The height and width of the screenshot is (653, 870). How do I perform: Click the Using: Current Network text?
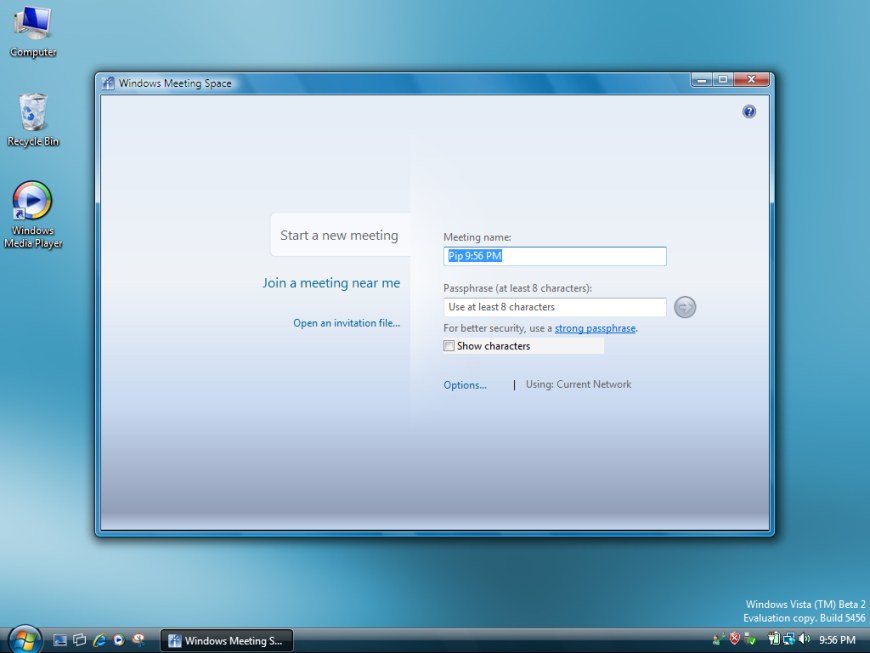click(x=578, y=384)
